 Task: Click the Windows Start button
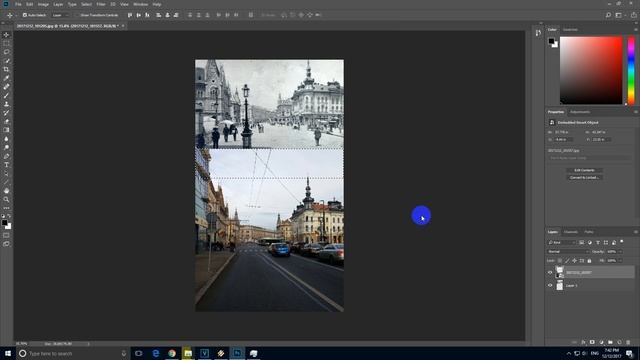pyautogui.click(x=8, y=353)
